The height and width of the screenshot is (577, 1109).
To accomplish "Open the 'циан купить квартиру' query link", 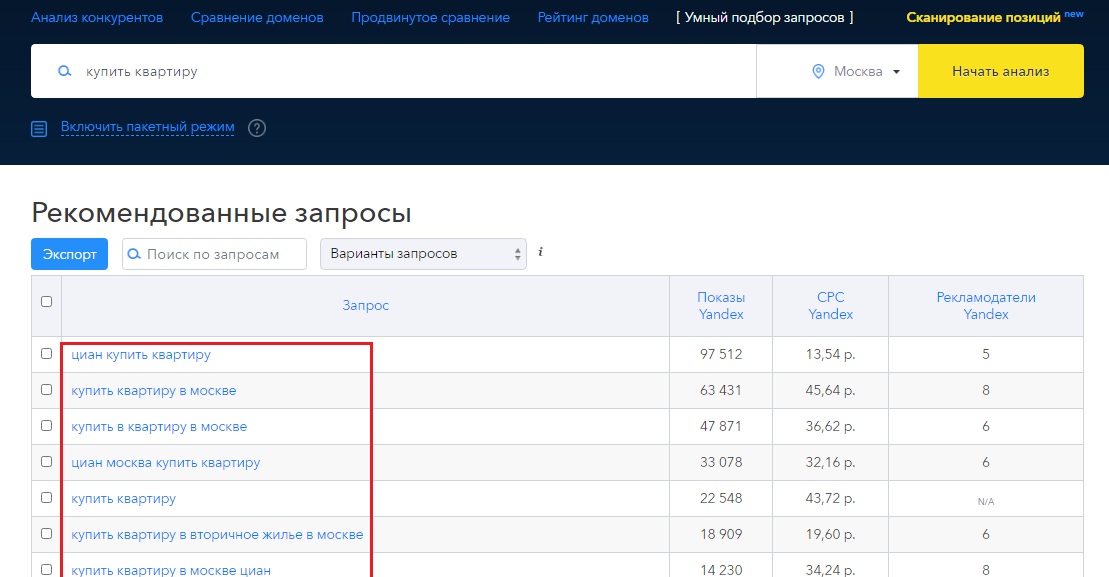I will [141, 355].
